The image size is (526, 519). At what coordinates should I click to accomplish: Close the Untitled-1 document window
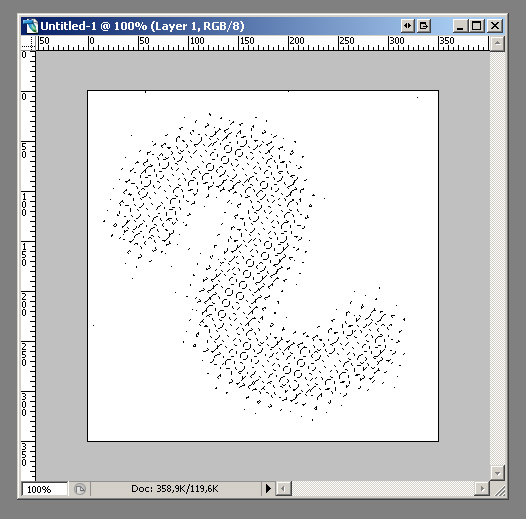point(494,26)
